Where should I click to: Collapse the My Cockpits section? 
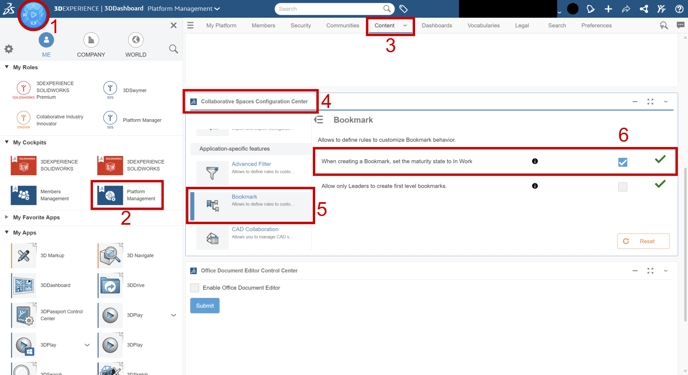click(x=7, y=142)
